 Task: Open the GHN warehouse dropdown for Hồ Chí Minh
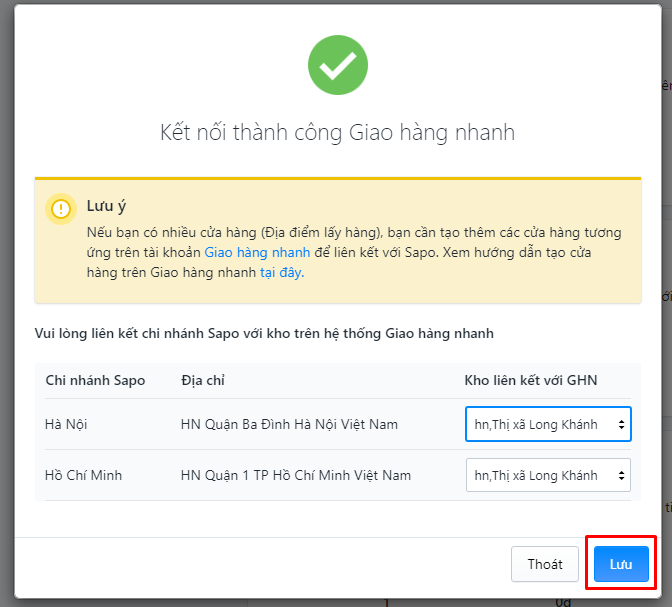[x=548, y=475]
